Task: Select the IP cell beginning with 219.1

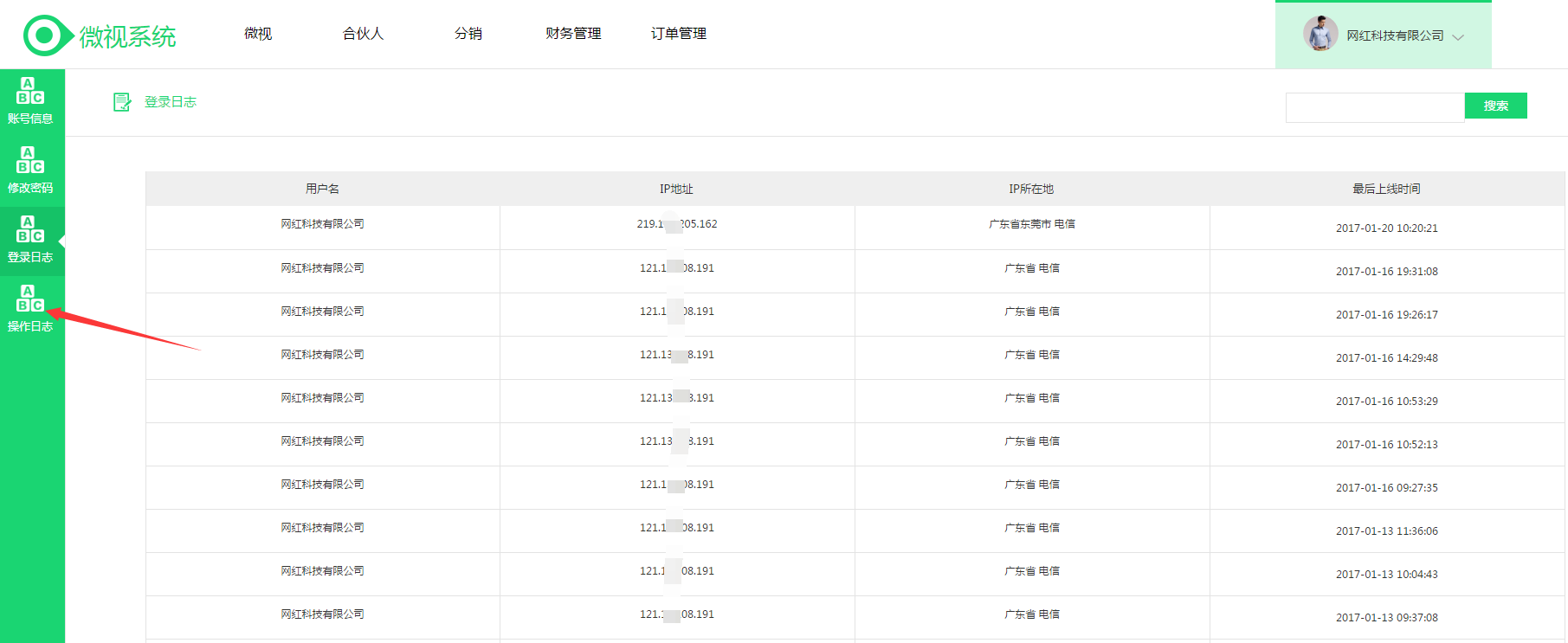Action: click(677, 224)
